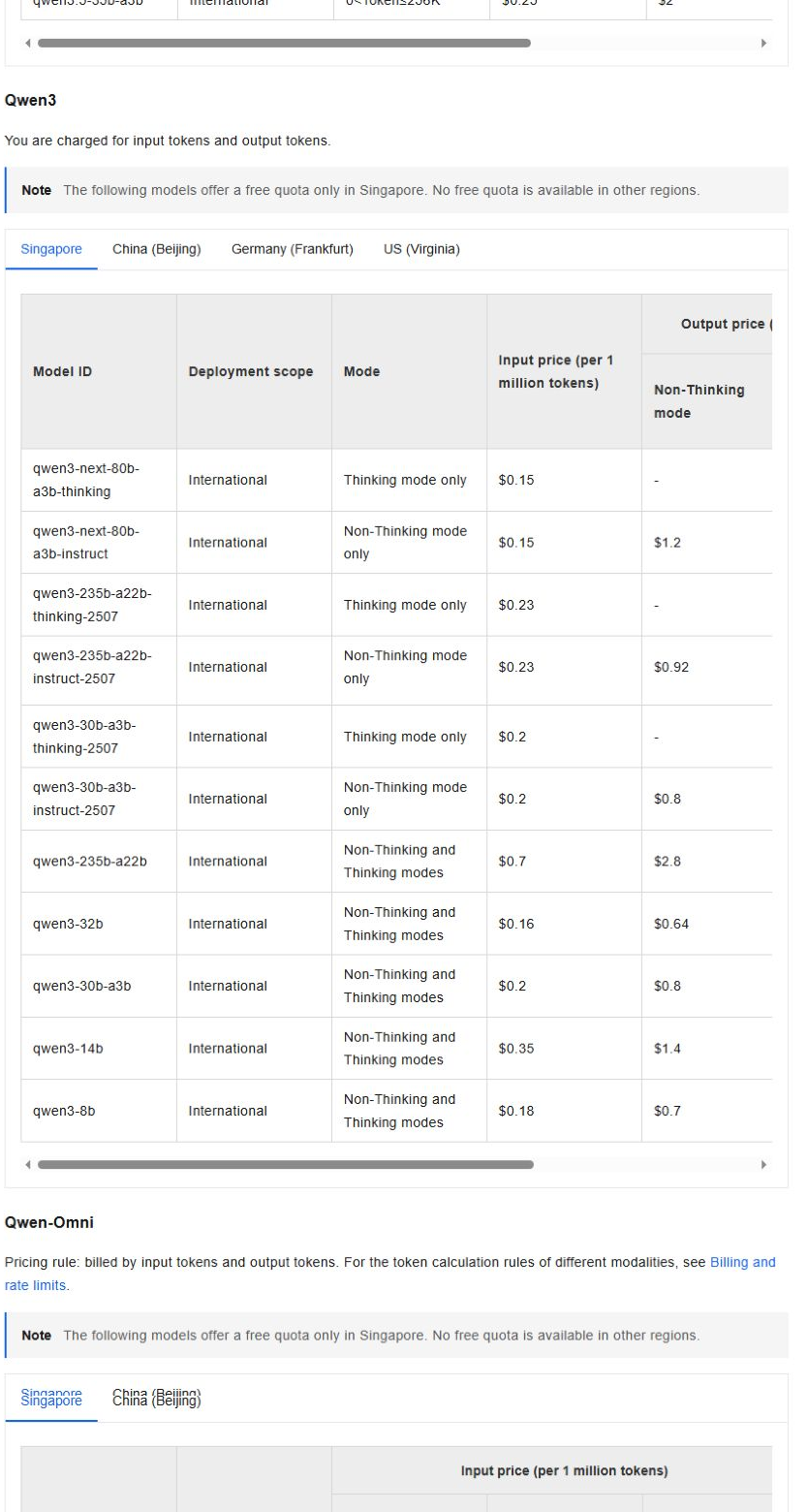This screenshot has width=808, height=1512.
Task: Click the Qwen3 table horizontal scrollbar thumb
Action: [285, 1165]
